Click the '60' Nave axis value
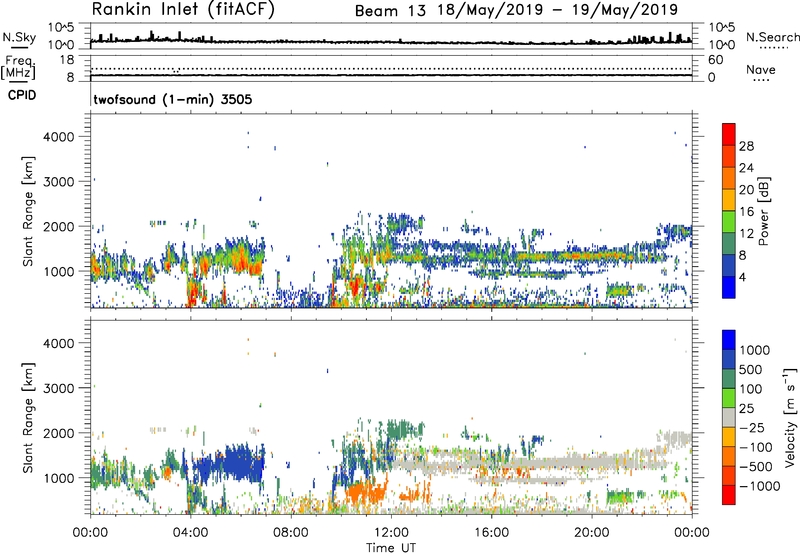Image resolution: width=800 pixels, height=554 pixels. 716,60
